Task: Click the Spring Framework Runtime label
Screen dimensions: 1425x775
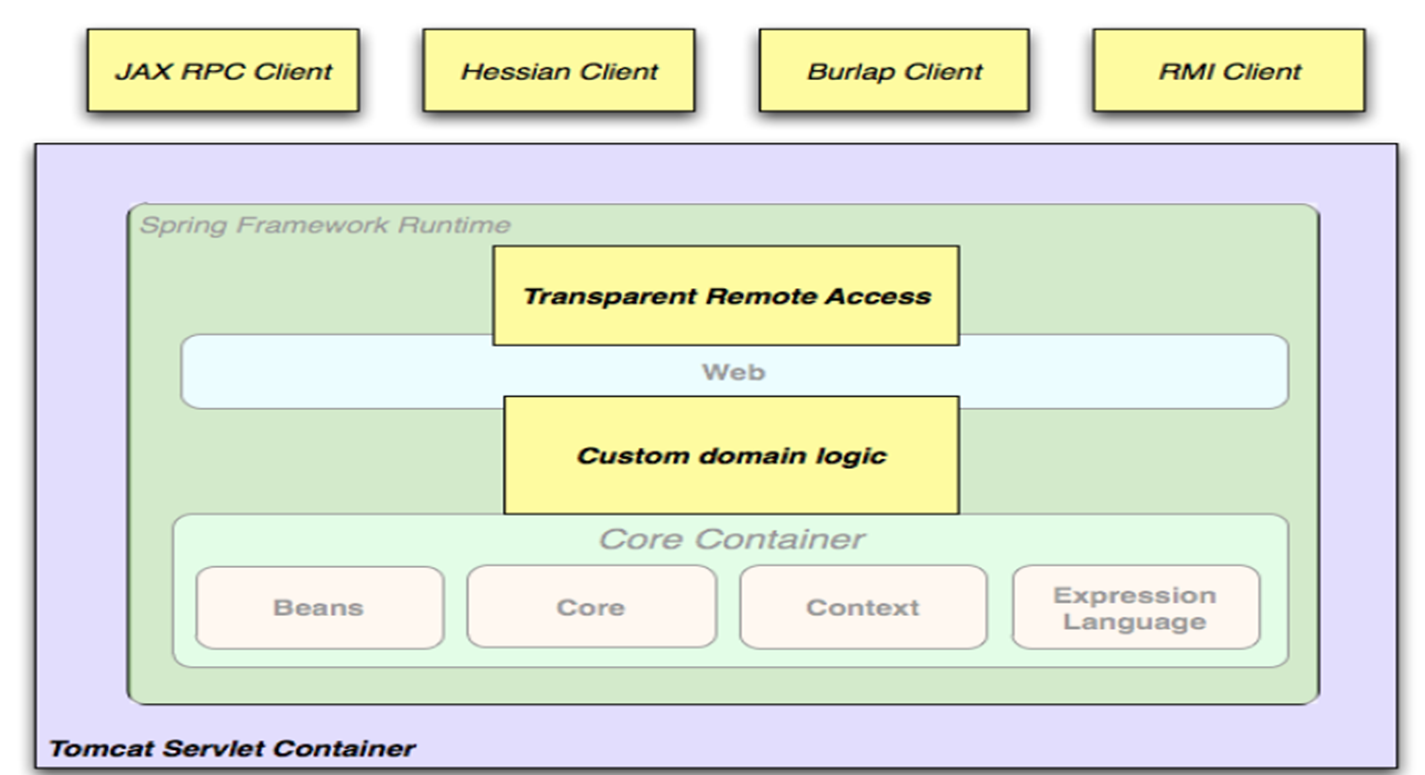Action: pyautogui.click(x=325, y=224)
